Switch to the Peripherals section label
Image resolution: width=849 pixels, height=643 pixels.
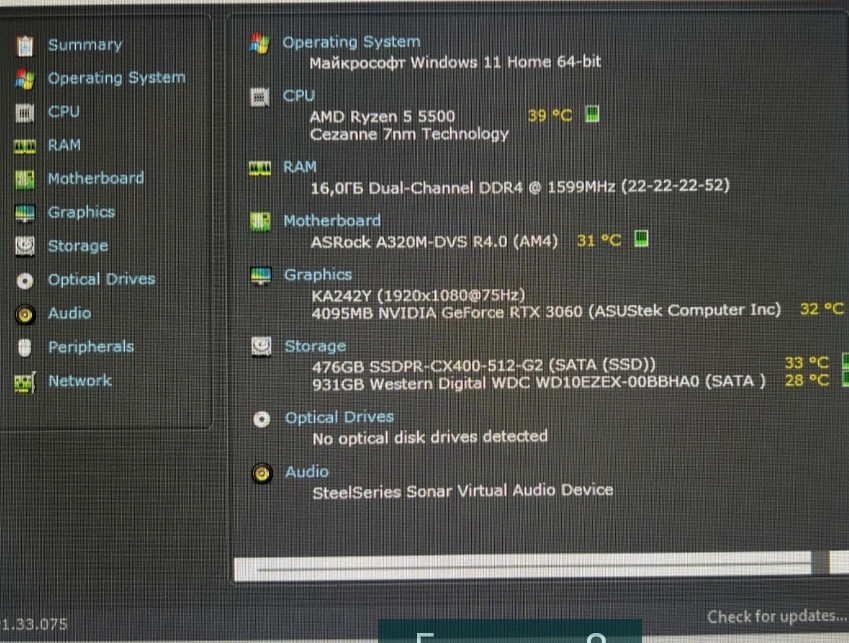(x=91, y=347)
